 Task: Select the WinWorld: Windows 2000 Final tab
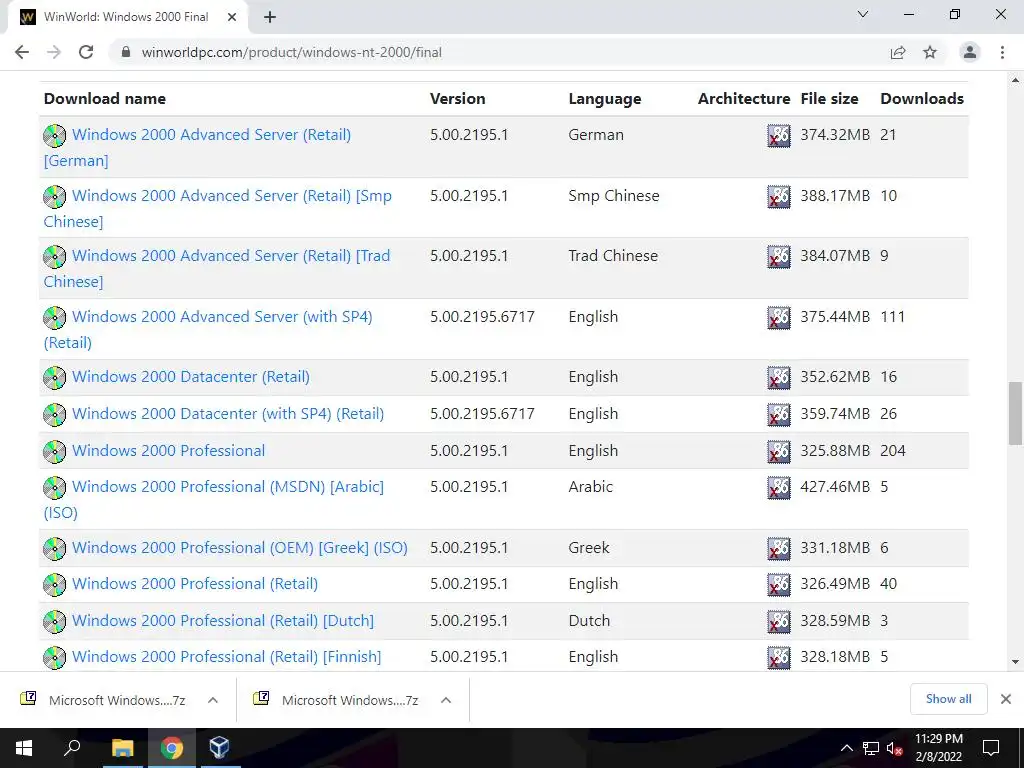(127, 17)
